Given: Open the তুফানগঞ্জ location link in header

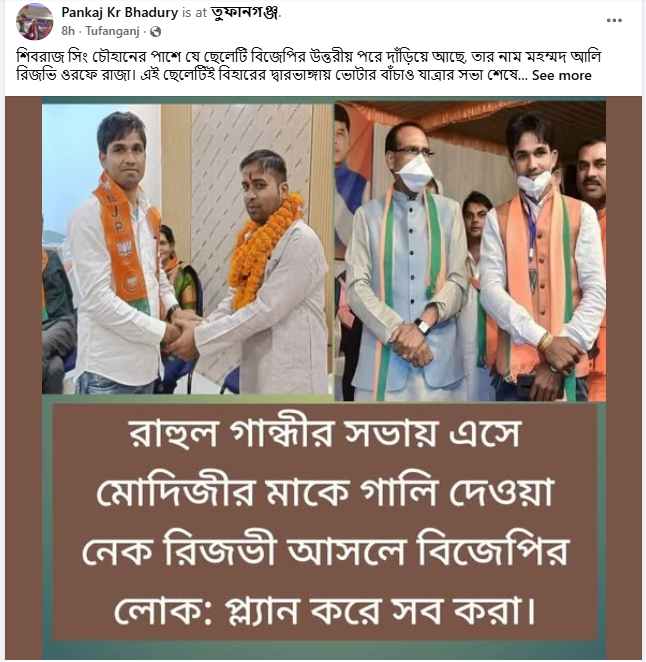Looking at the screenshot, I should (x=244, y=13).
